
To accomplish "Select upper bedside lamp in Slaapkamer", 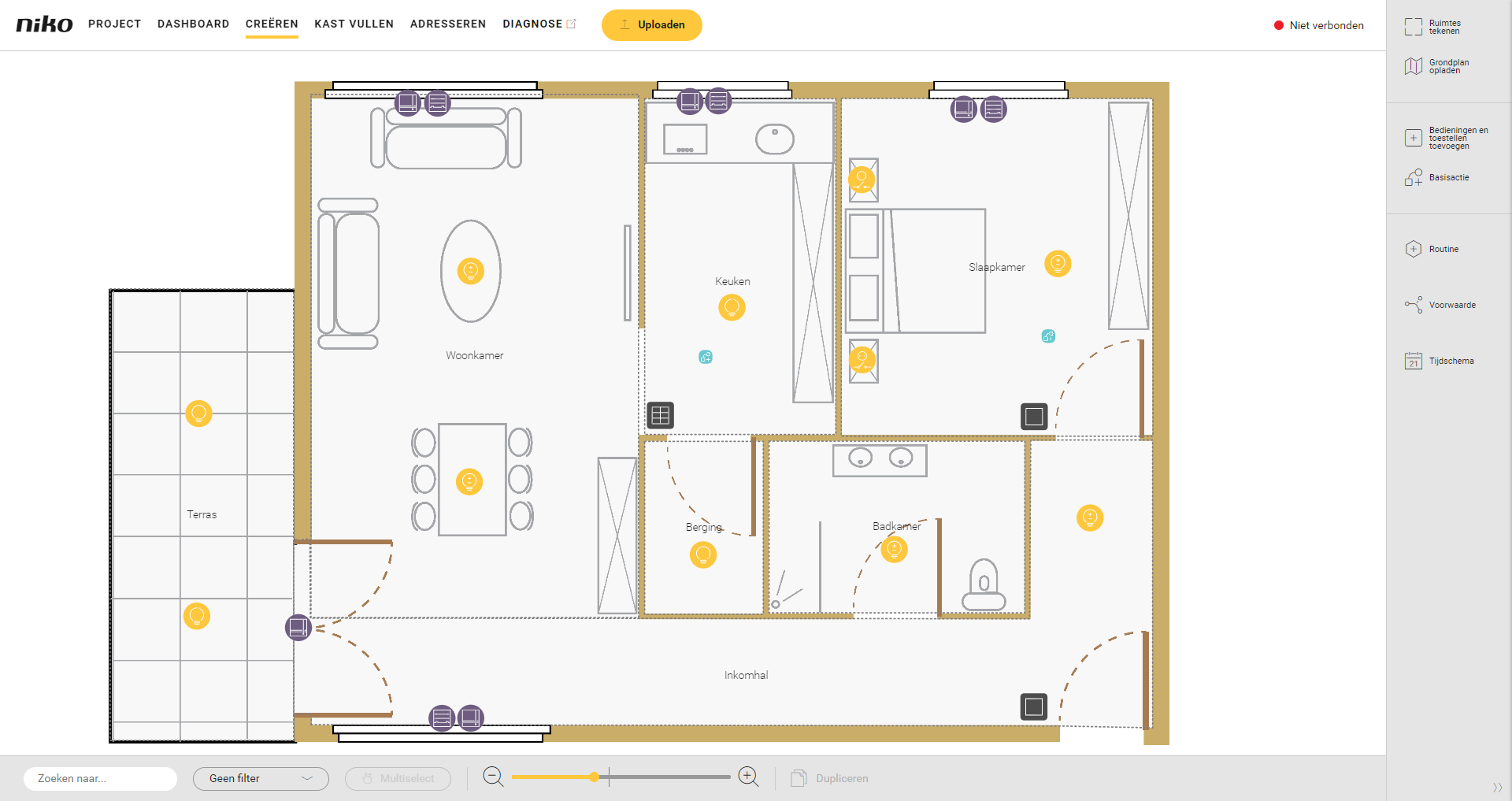I will pos(862,180).
